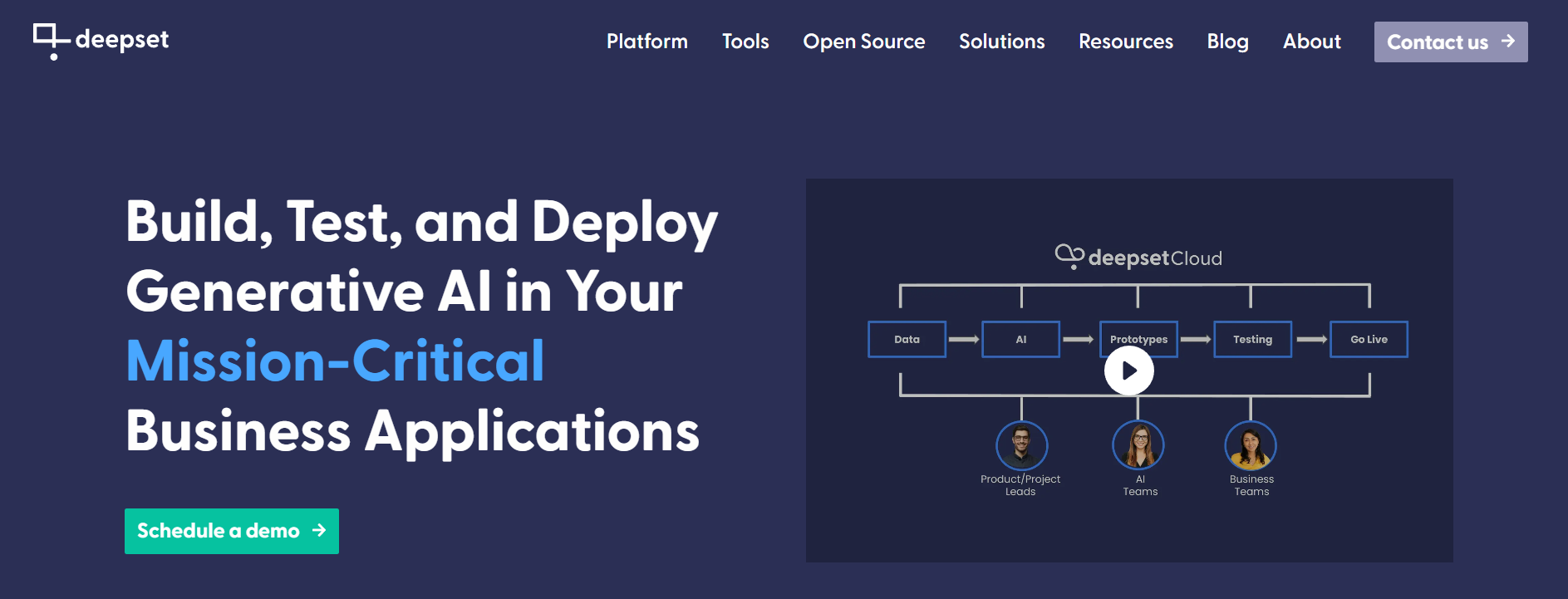Click the AI box in diagram
The height and width of the screenshot is (599, 1568).
click(1020, 339)
